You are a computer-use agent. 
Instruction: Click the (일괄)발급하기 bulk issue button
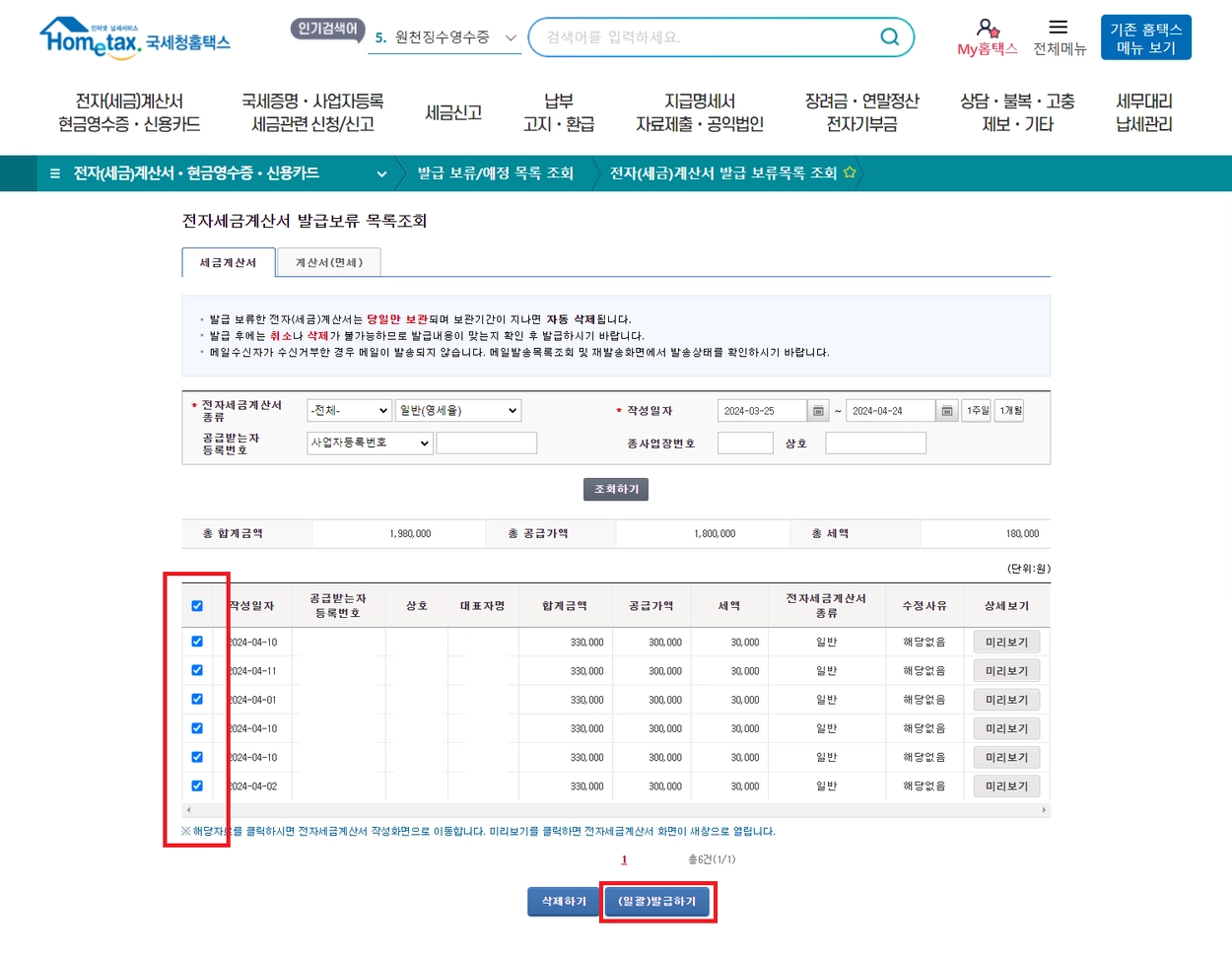657,900
